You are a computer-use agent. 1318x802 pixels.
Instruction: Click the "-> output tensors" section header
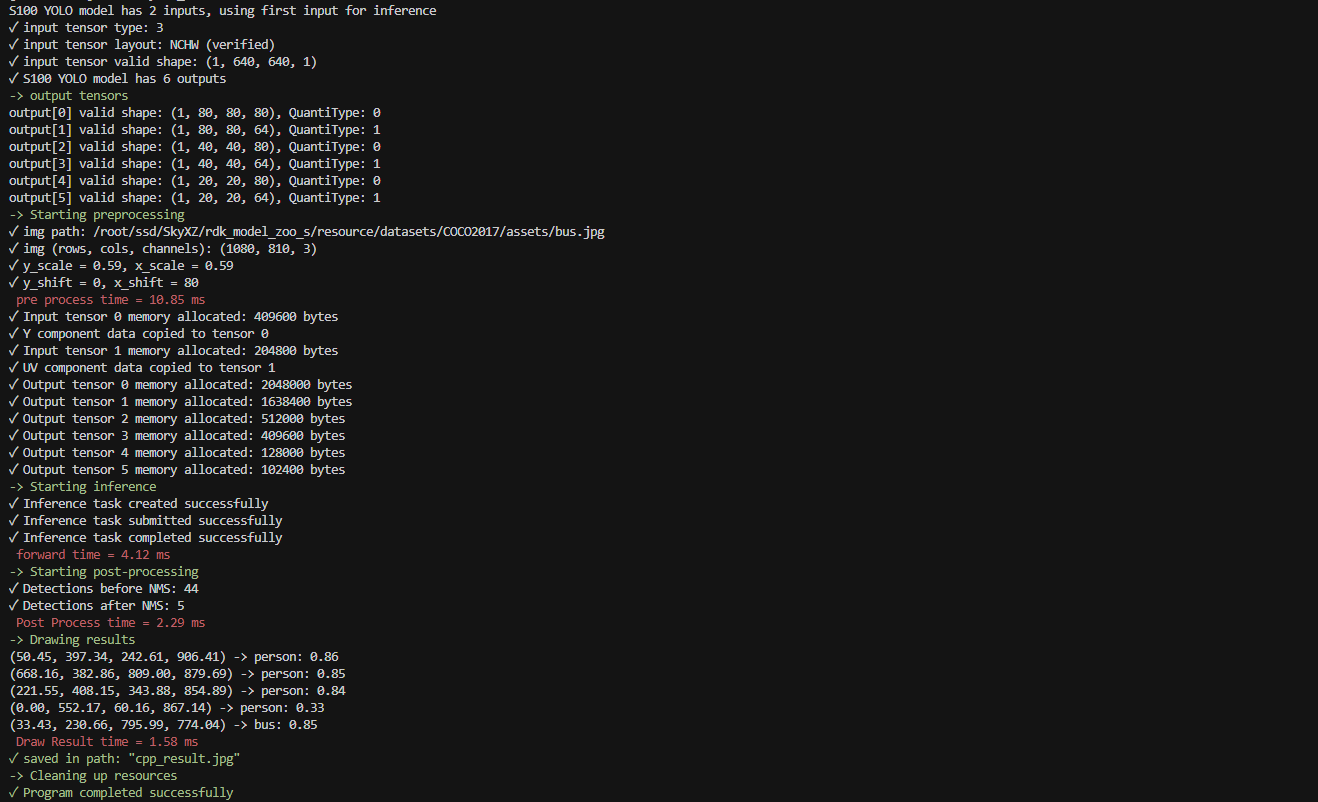69,96
